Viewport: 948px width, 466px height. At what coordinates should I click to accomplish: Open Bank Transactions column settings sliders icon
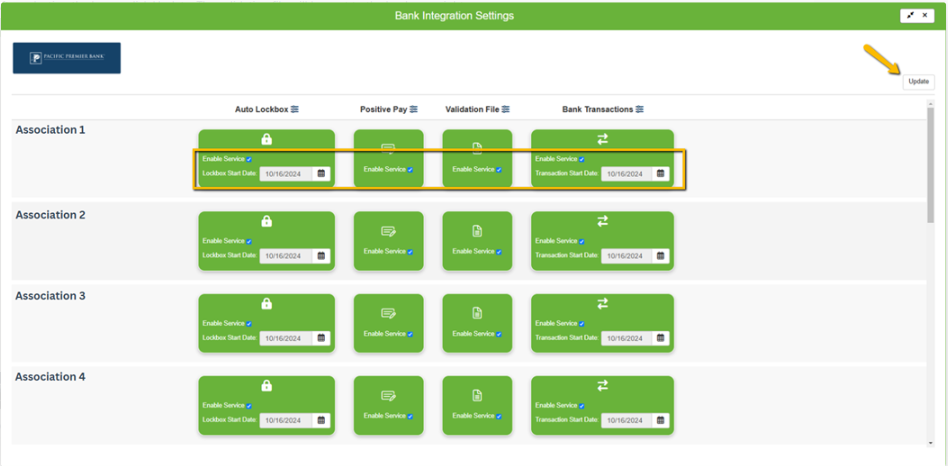(x=640, y=109)
